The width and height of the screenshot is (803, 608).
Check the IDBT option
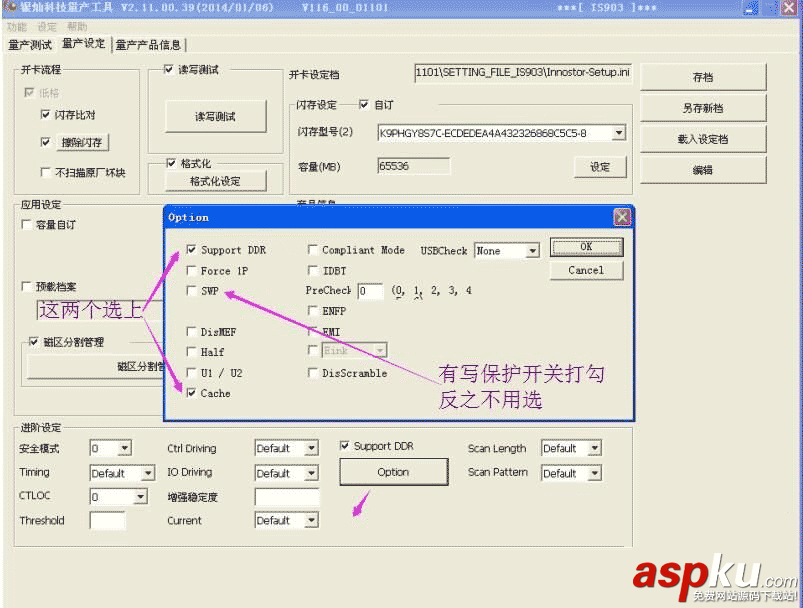click(312, 270)
